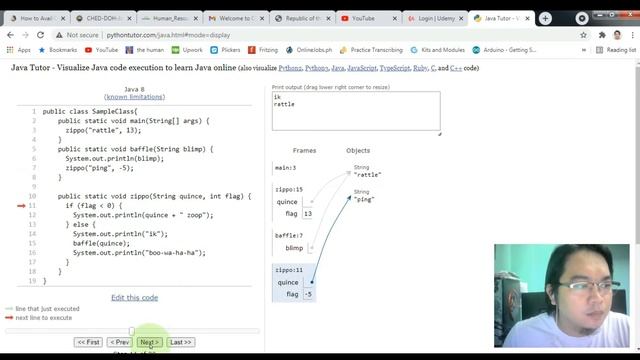Screen dimensions: 640x360
Task: Click the flag value -5 cell
Action: (308, 294)
